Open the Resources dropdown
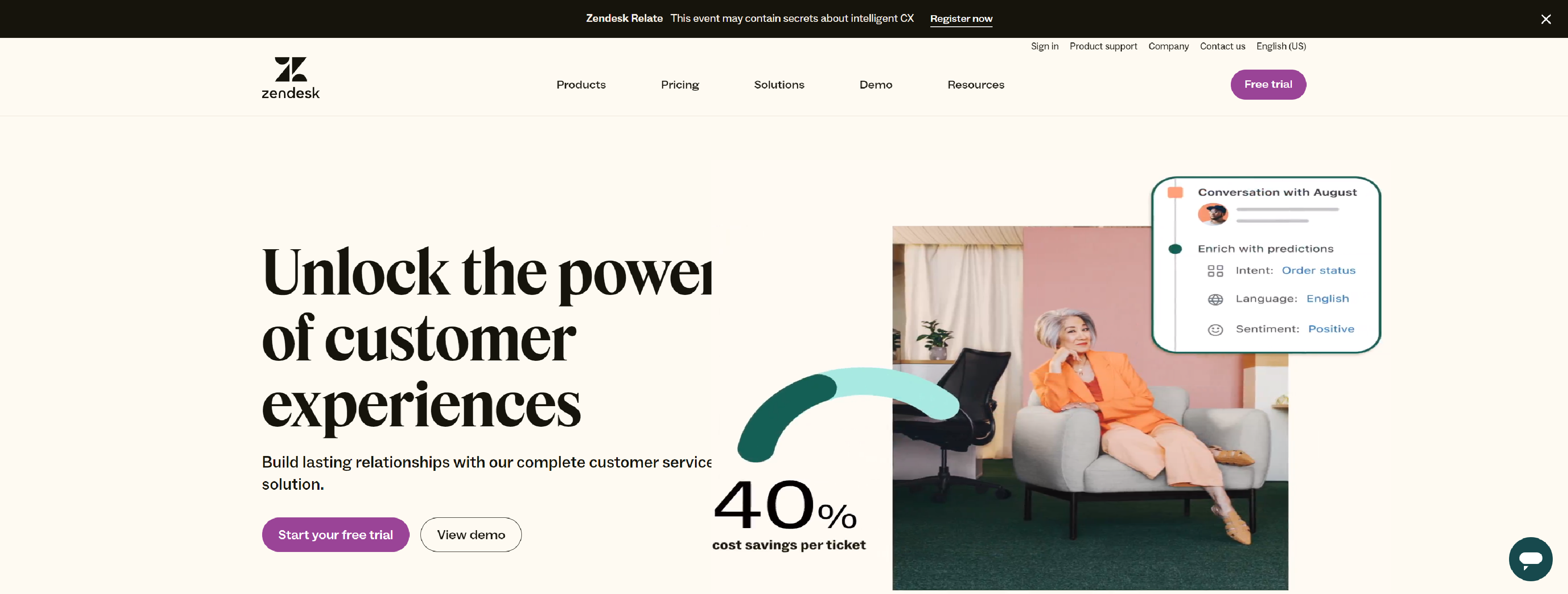The height and width of the screenshot is (594, 1568). tap(975, 84)
